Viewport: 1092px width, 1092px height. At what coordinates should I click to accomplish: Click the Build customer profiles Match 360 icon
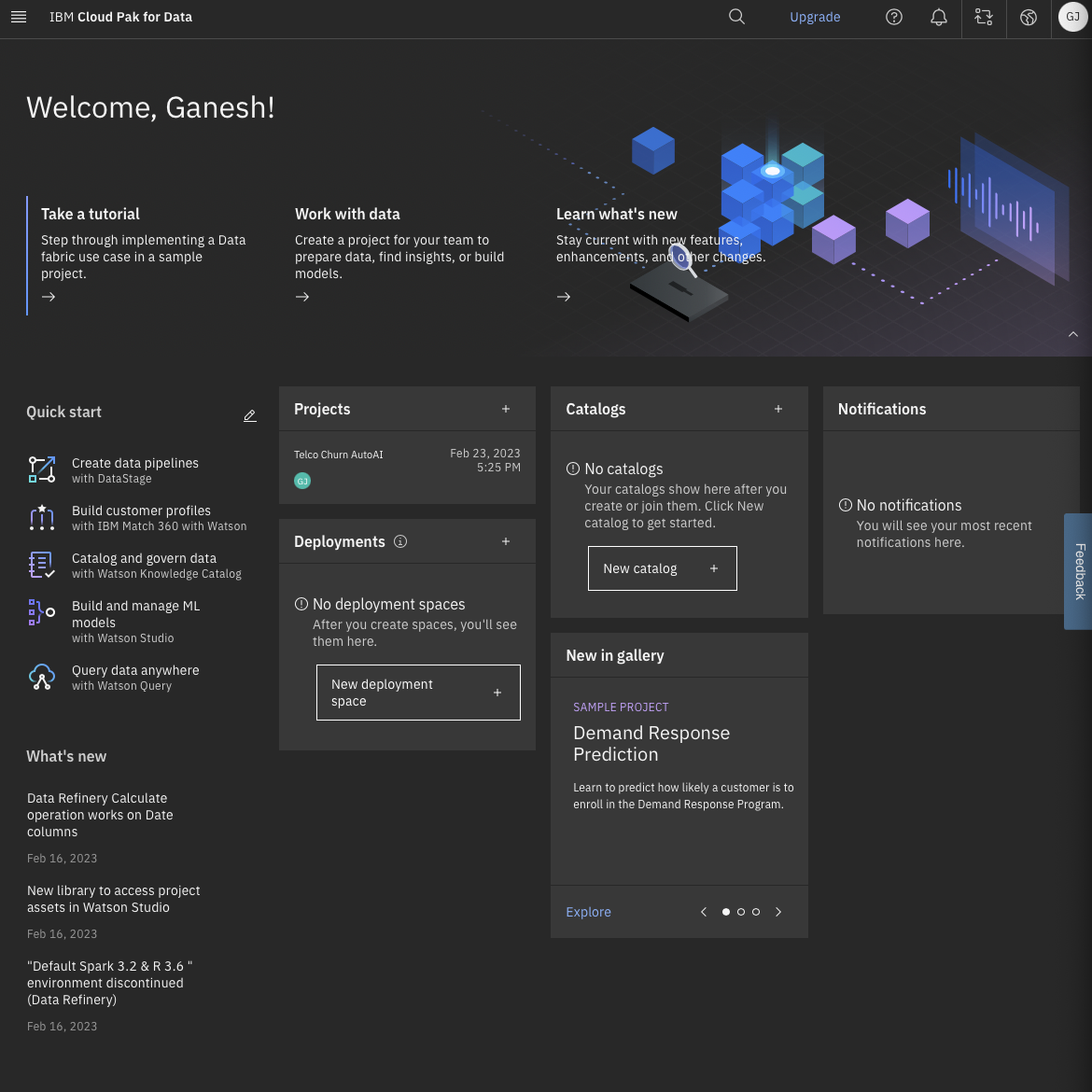click(42, 517)
